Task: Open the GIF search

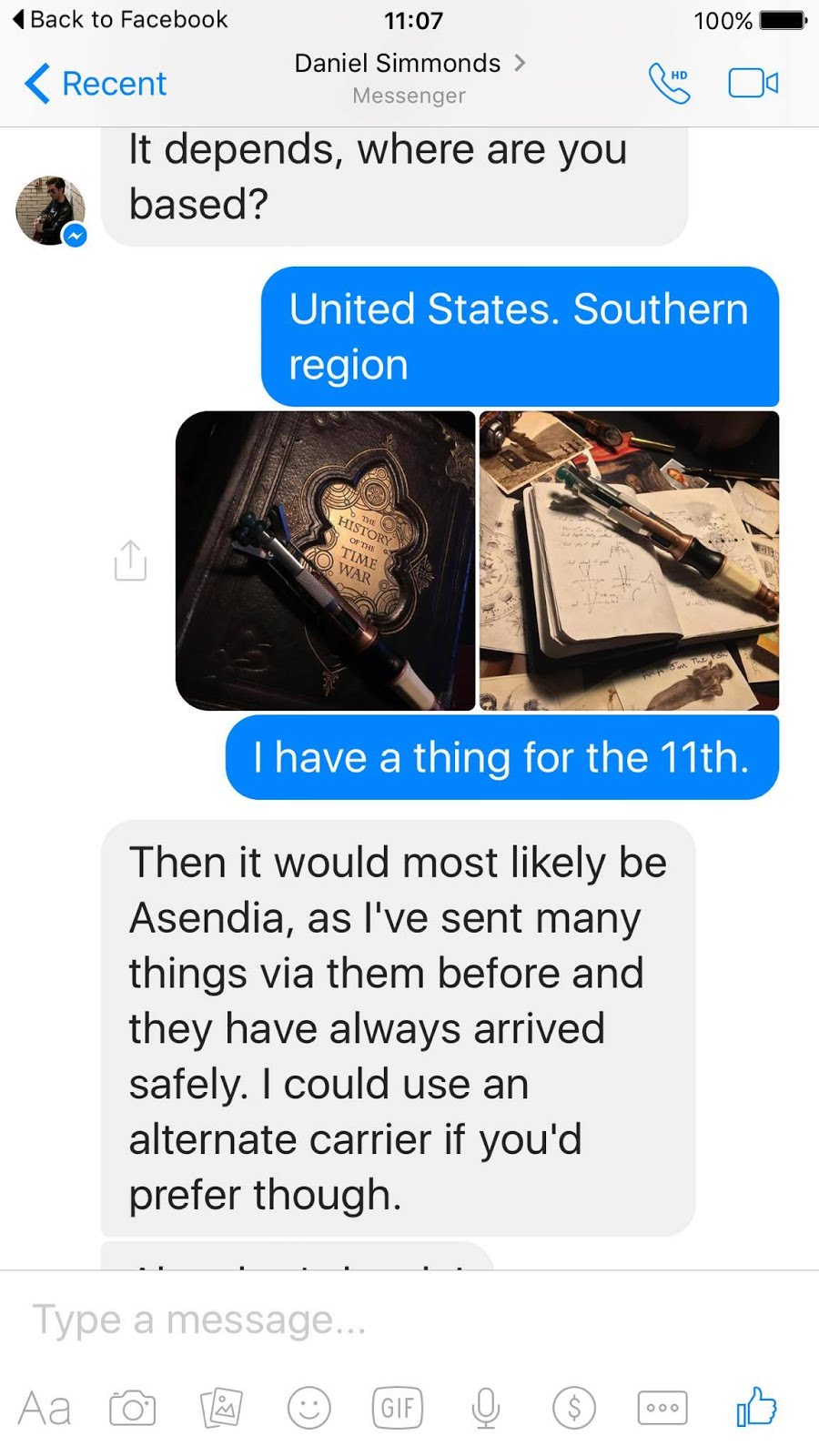Action: (x=398, y=1408)
